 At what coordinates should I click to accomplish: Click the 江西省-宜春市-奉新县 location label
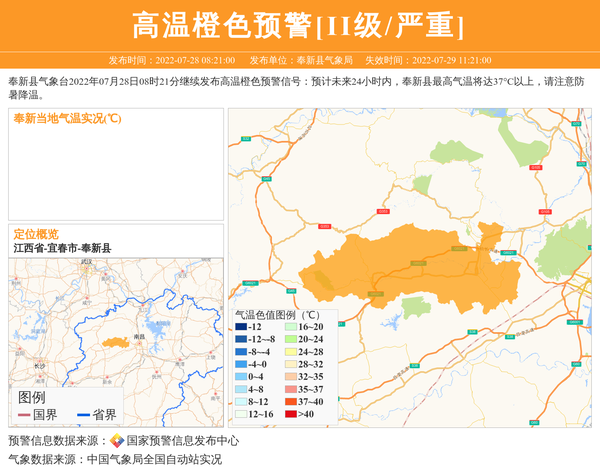click(62, 247)
